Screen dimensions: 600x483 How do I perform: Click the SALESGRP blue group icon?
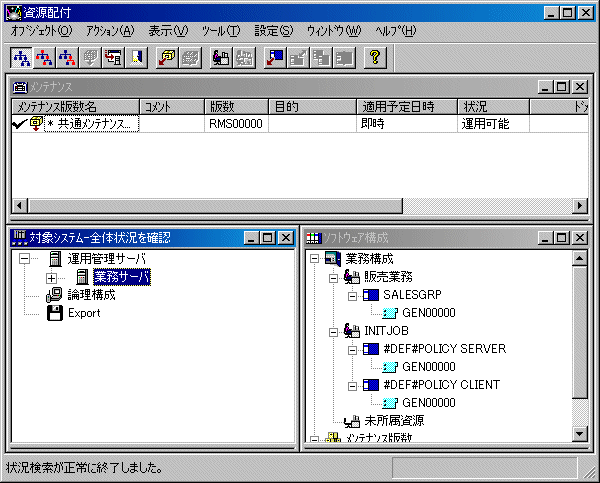(x=371, y=295)
